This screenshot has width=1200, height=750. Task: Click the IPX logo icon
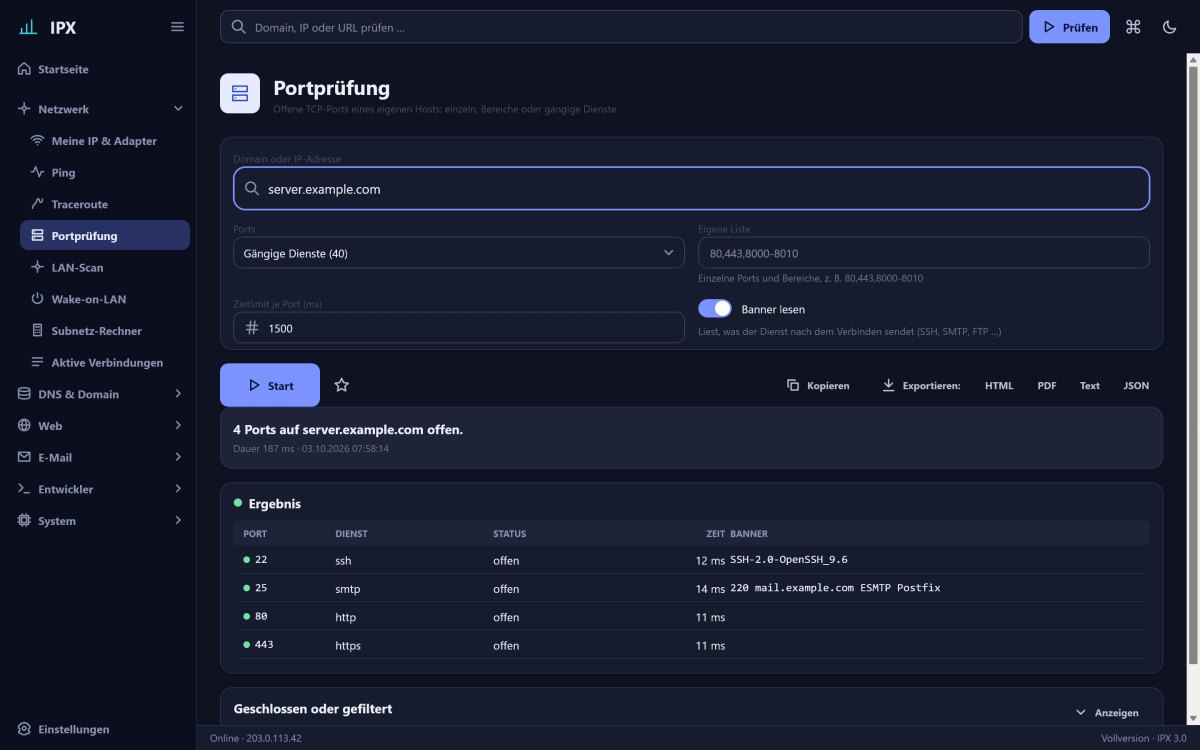coord(28,27)
